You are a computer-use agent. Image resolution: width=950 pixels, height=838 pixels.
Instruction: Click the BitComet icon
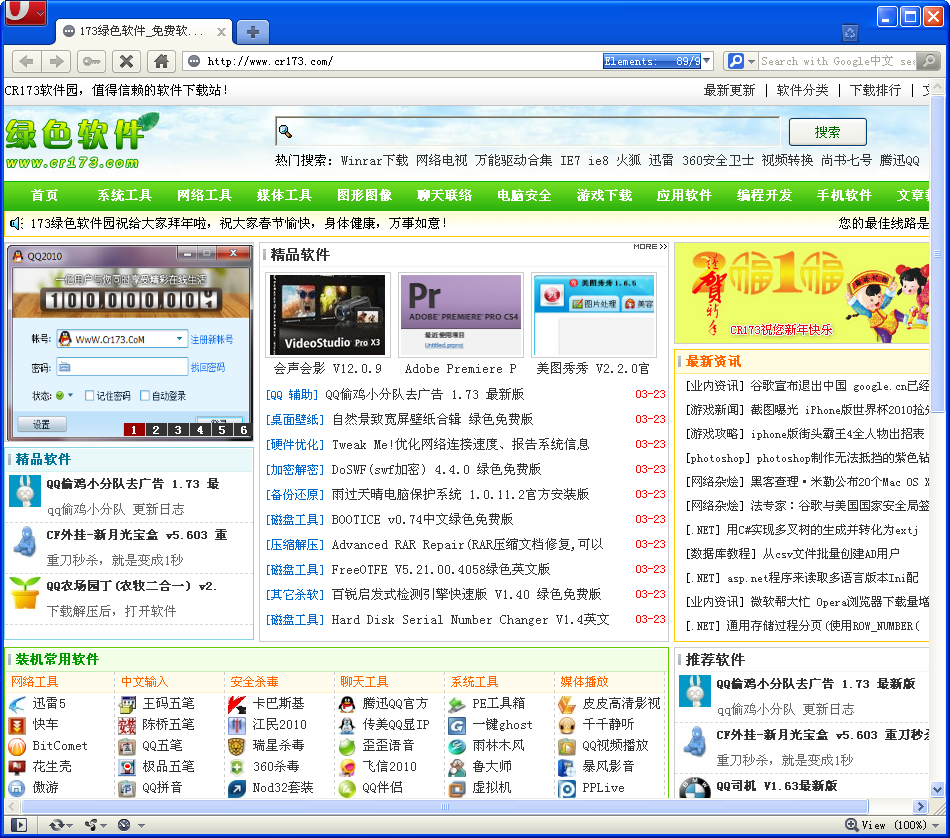(17, 746)
